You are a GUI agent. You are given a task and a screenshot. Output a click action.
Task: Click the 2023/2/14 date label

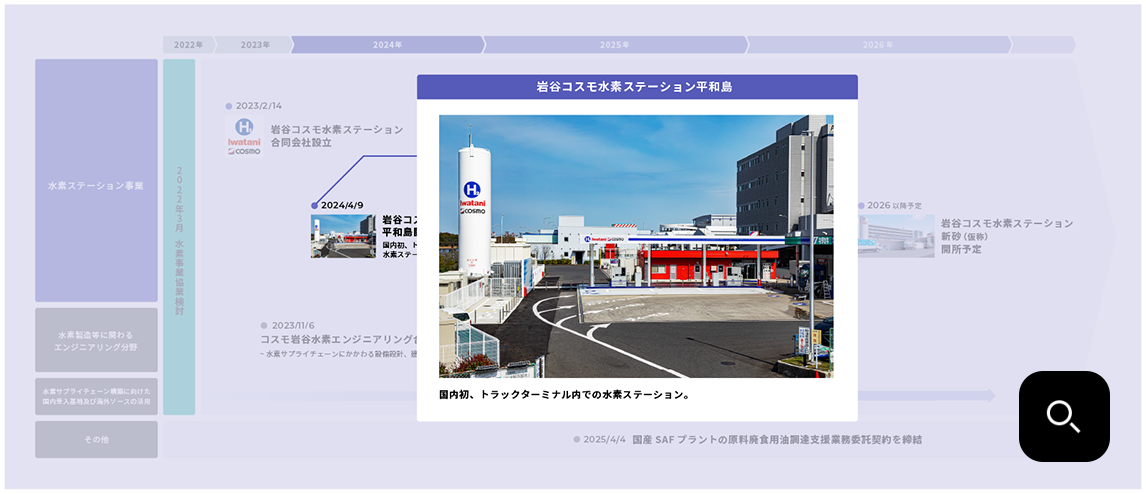click(x=259, y=106)
